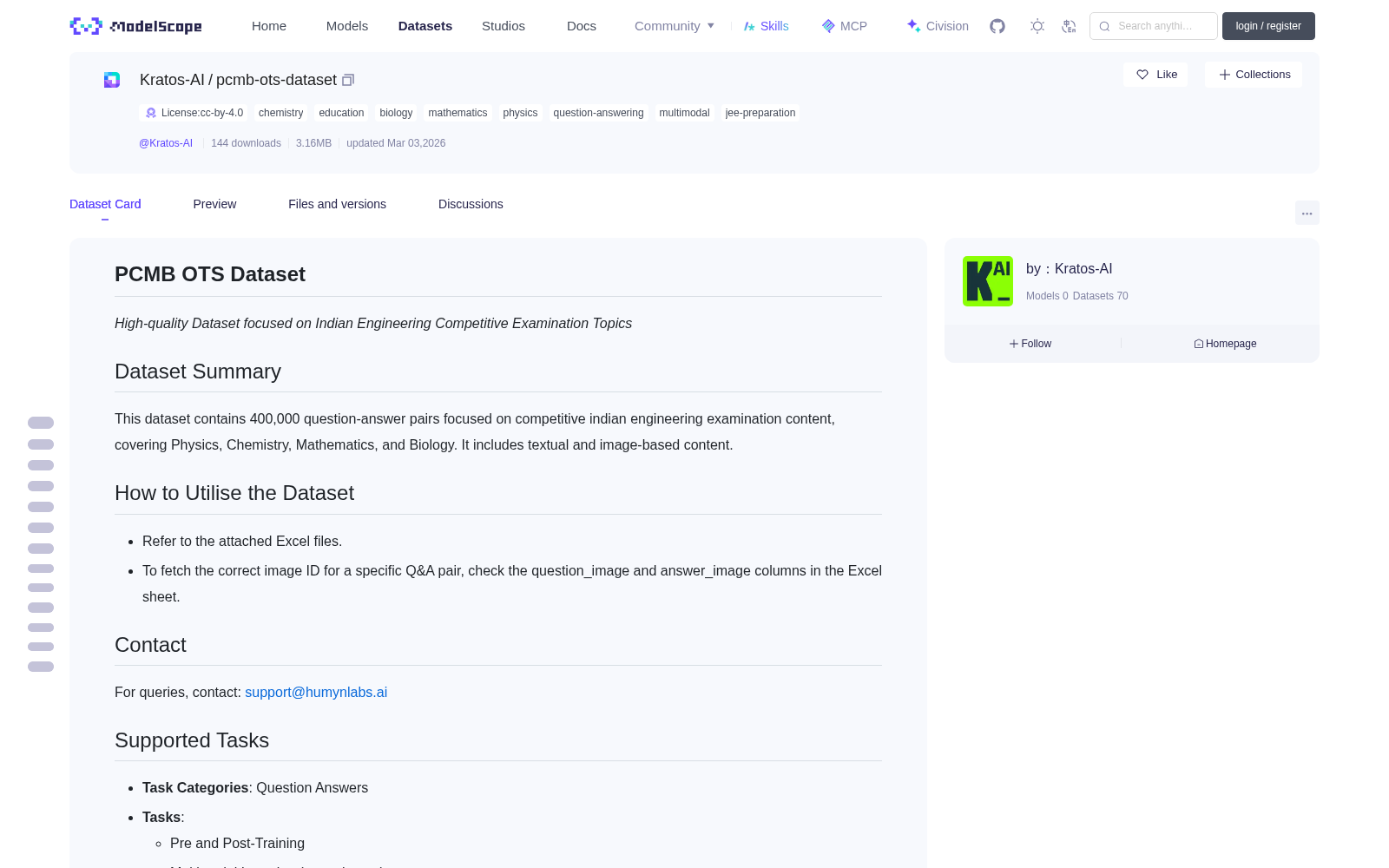Viewport: 1389px width, 868px height.
Task: Open the support@humynlabs.ai email link
Action: pyautogui.click(x=316, y=693)
